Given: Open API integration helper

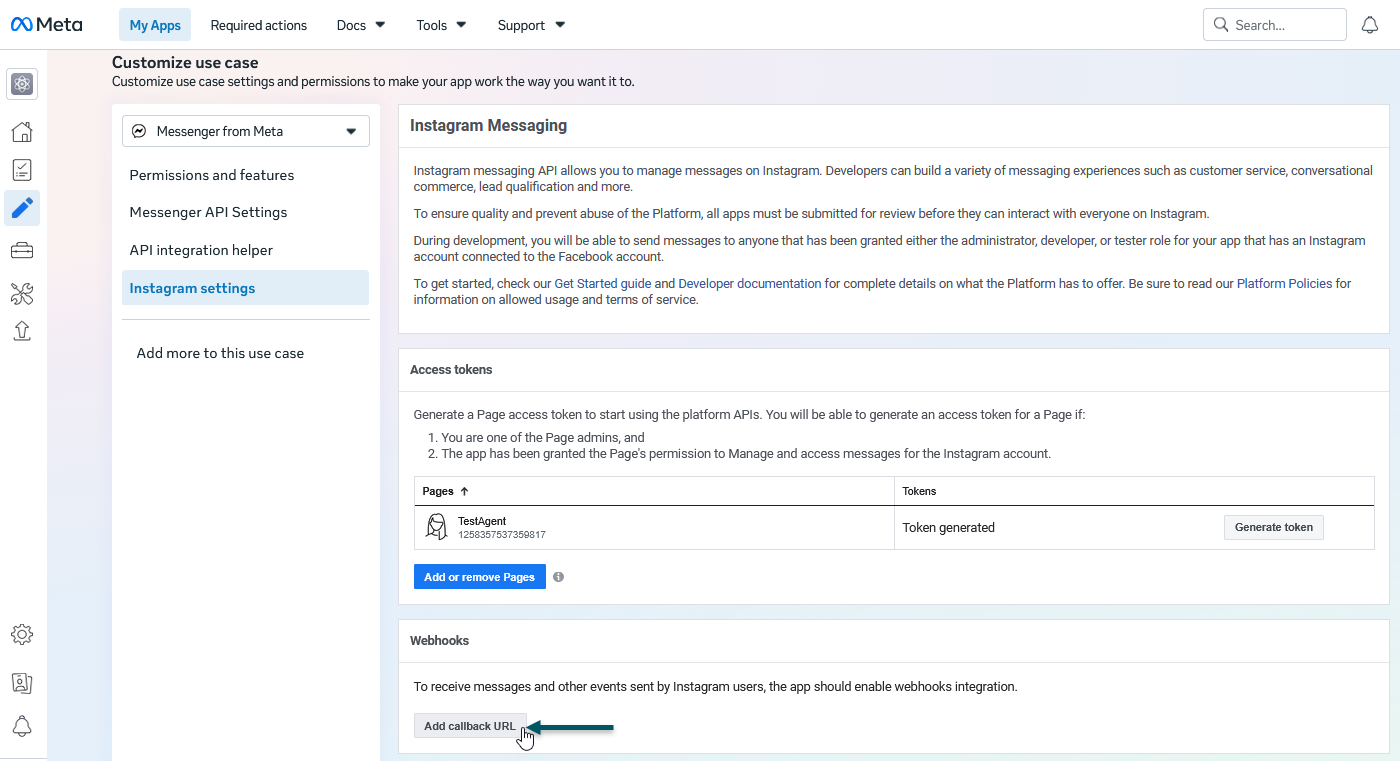Looking at the screenshot, I should point(201,250).
